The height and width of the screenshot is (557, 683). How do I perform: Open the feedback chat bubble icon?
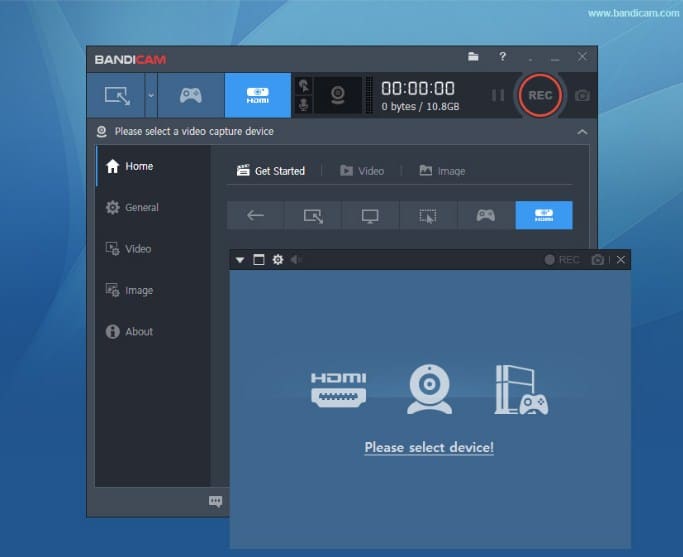216,501
